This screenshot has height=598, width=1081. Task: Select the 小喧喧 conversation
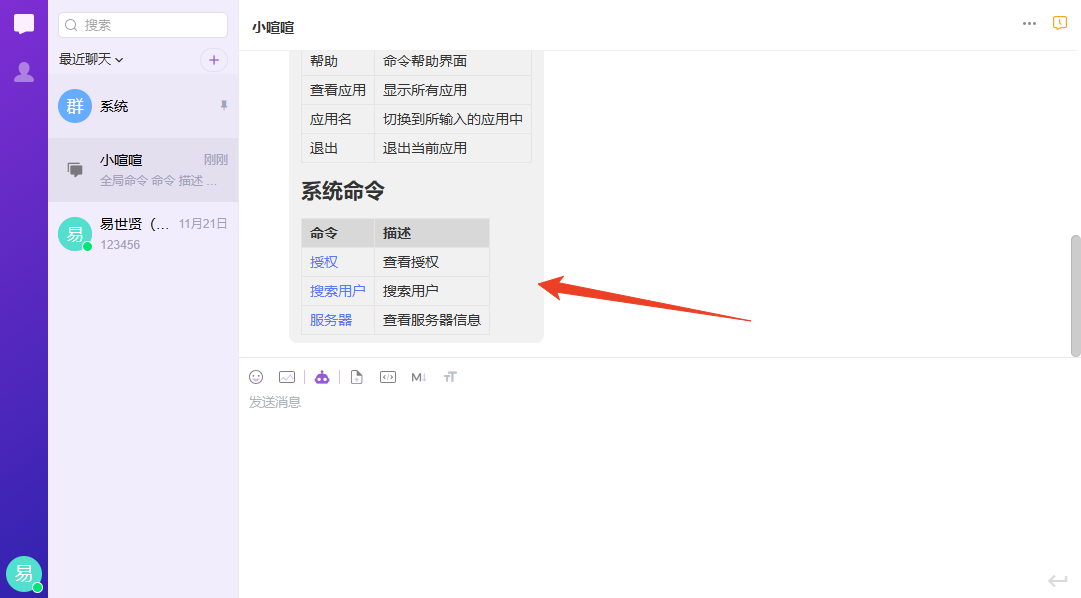[143, 169]
